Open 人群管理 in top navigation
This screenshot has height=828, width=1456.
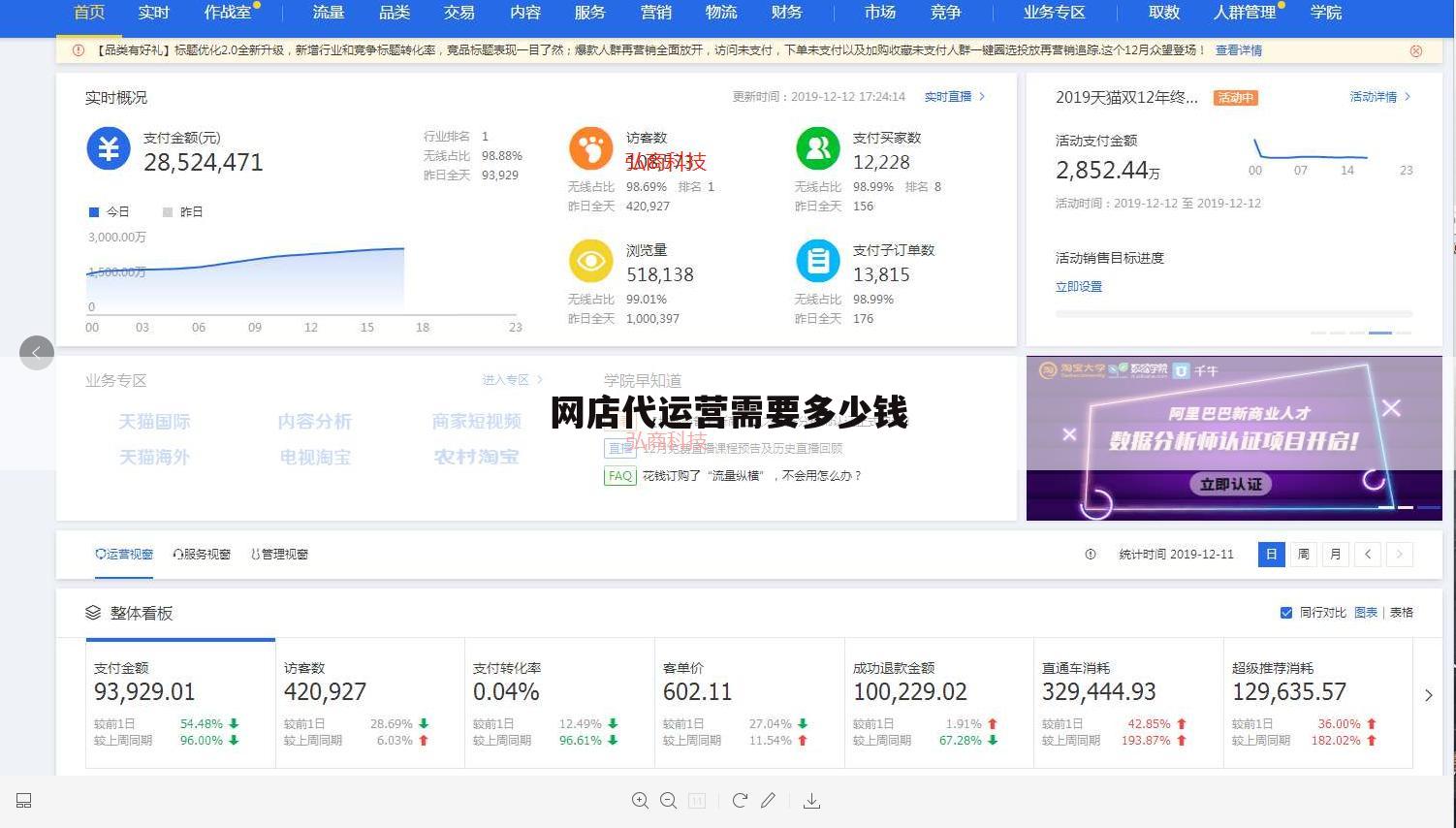point(1245,13)
